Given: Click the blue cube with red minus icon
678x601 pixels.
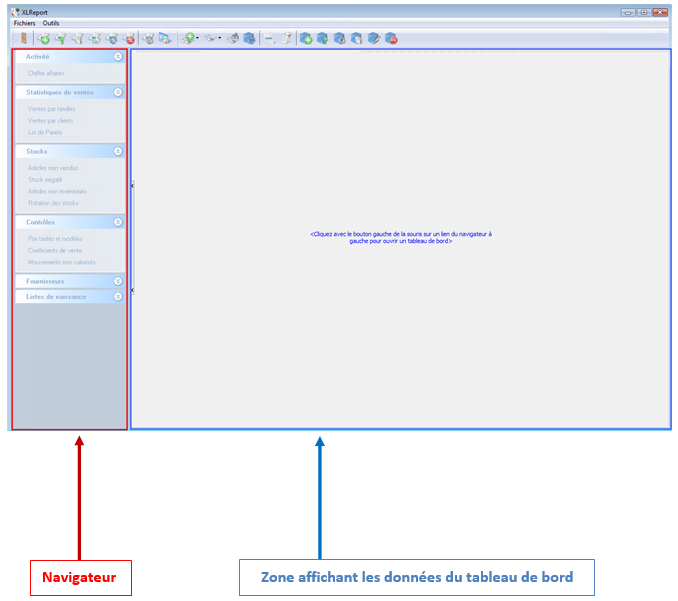Looking at the screenshot, I should point(391,39).
